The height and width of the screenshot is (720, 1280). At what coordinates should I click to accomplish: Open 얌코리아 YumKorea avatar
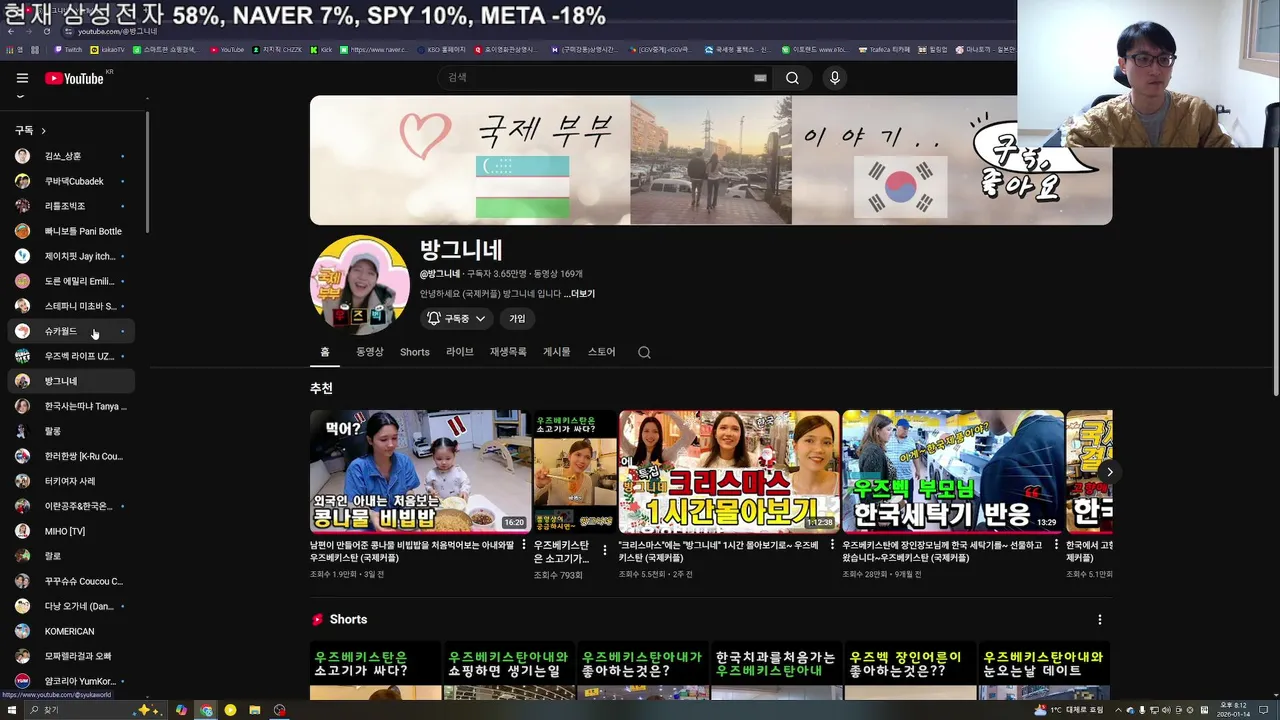click(x=22, y=681)
